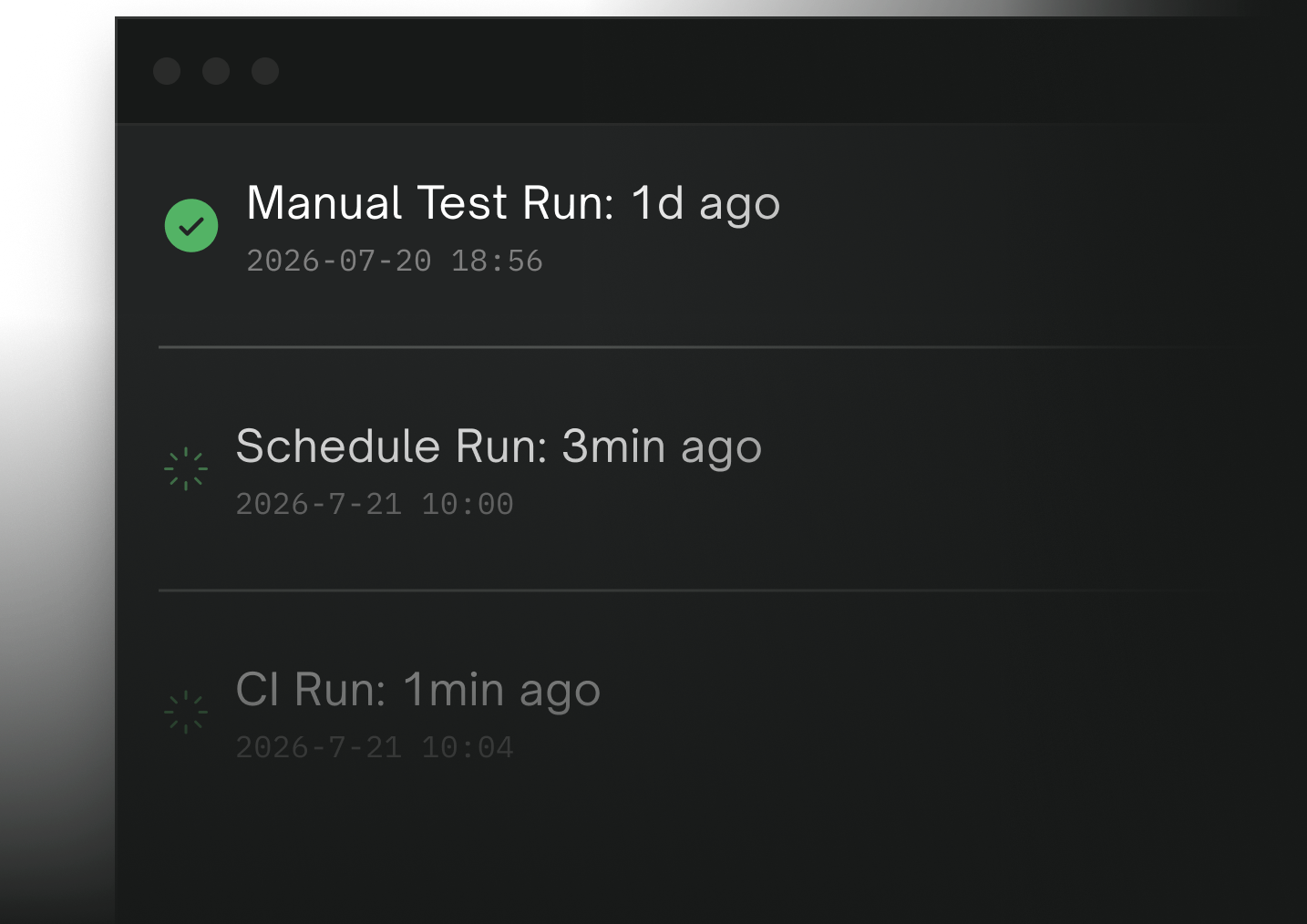Click the word "Manual" in first title
This screenshot has height=924, width=1307.
[x=324, y=202]
